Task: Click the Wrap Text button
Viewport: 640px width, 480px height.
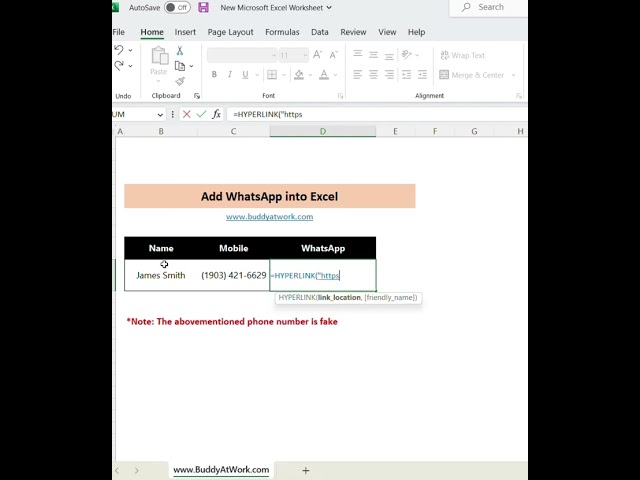Action: click(x=462, y=55)
